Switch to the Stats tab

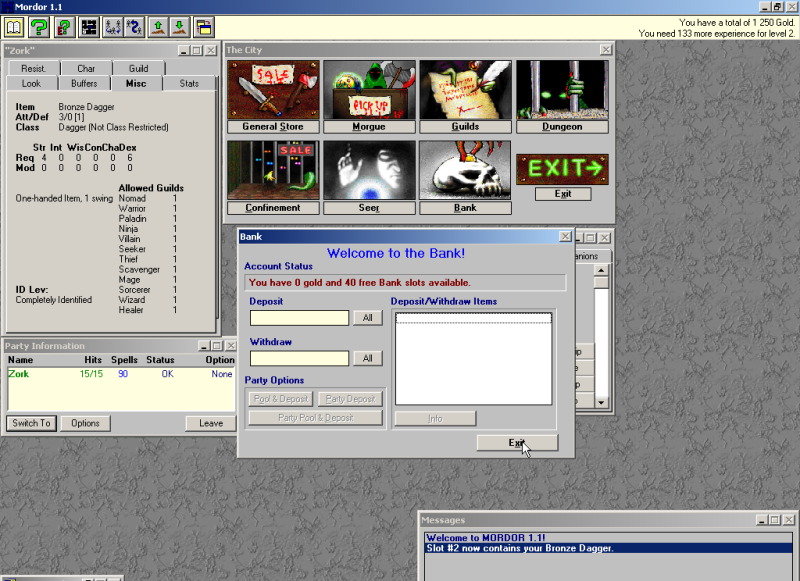189,84
